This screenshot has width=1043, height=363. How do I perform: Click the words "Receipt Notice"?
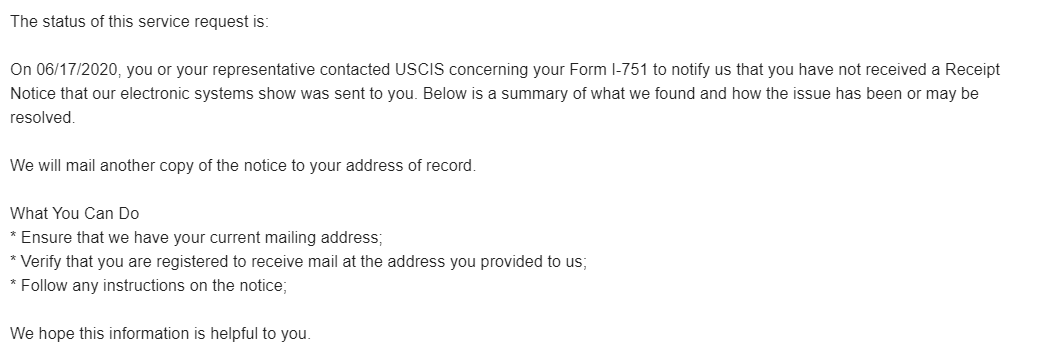pyautogui.click(x=972, y=70)
